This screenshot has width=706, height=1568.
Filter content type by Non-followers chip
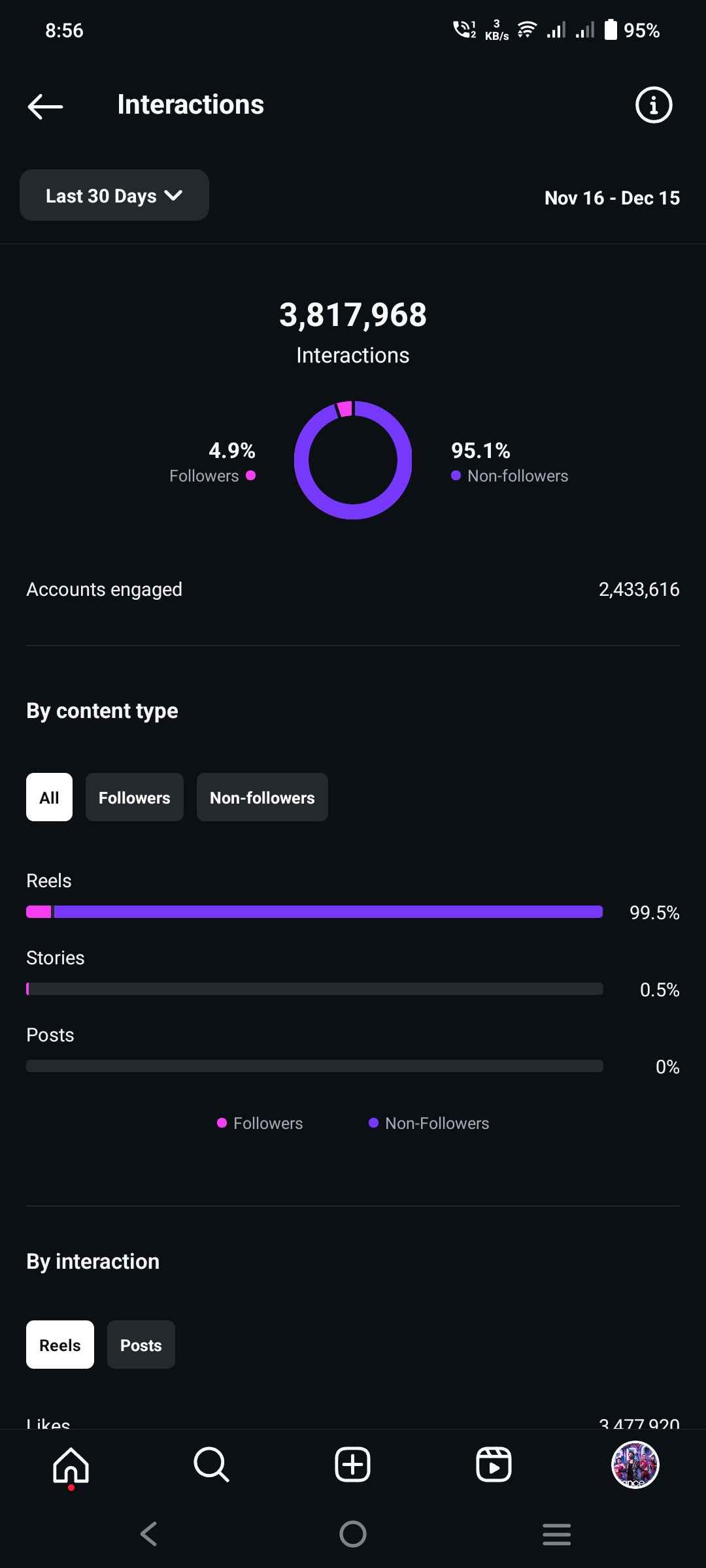[262, 797]
